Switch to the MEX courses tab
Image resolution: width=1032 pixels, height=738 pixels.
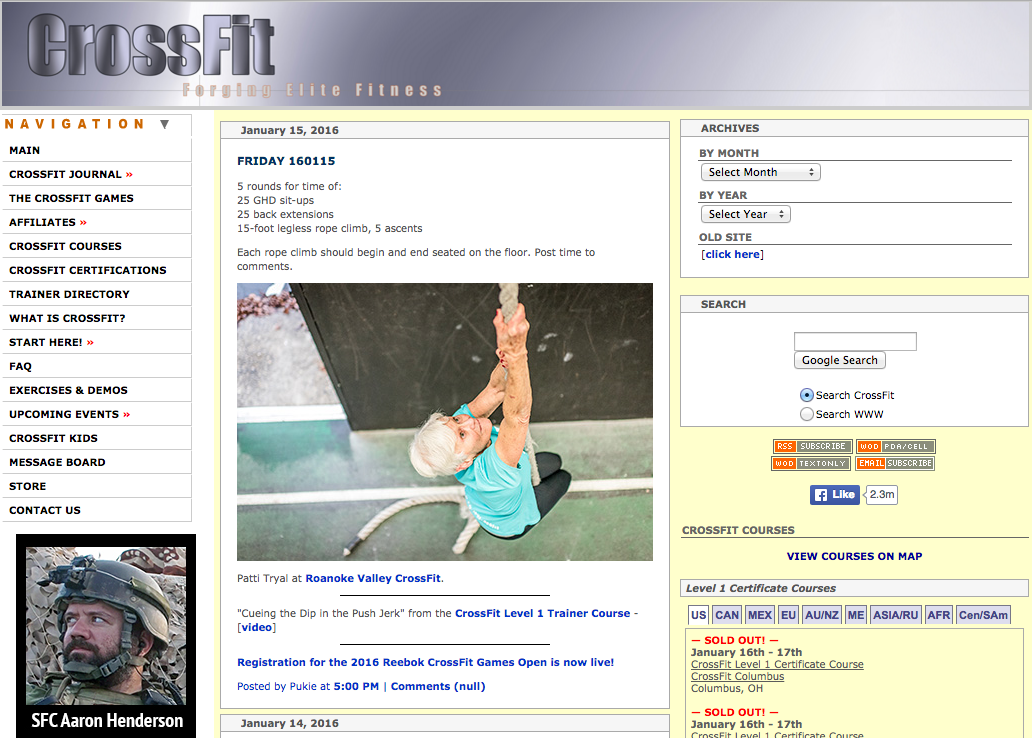[760, 615]
